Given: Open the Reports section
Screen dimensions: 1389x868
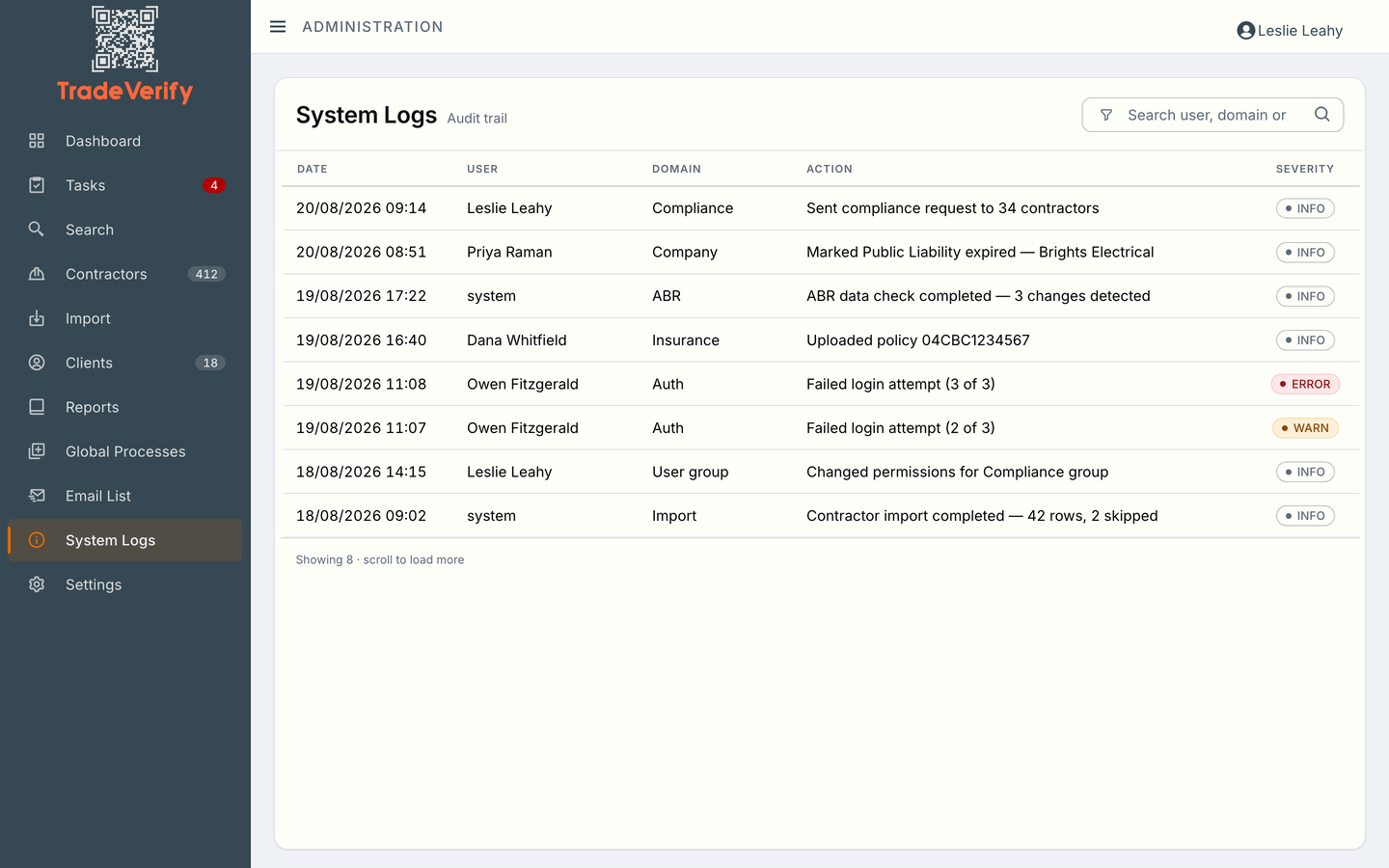Looking at the screenshot, I should click(x=125, y=407).
